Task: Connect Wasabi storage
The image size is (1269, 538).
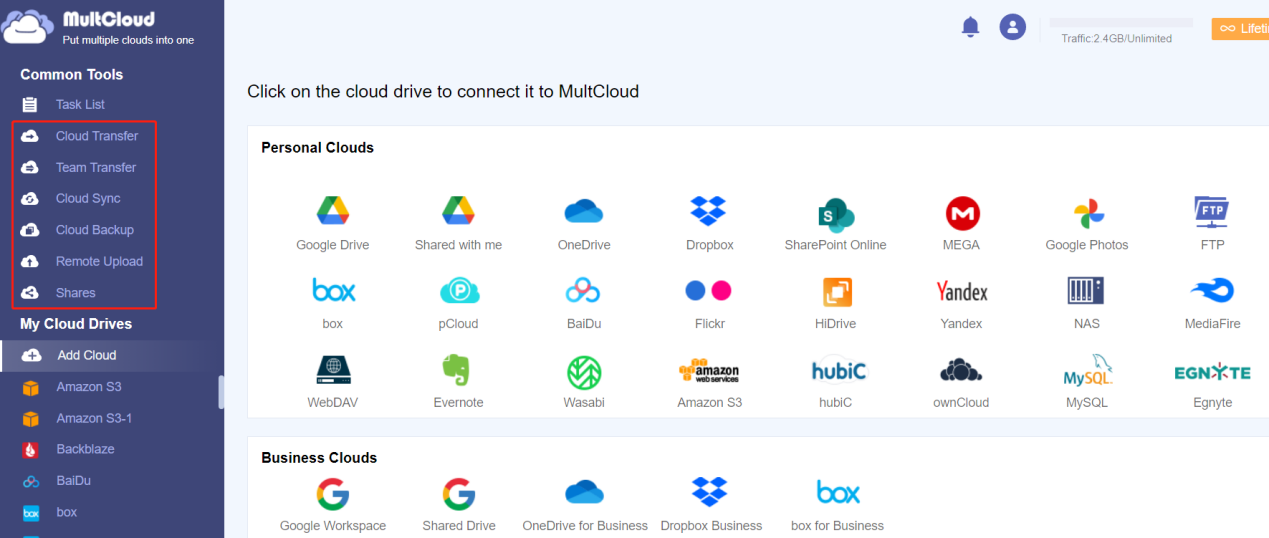Action: tap(584, 380)
